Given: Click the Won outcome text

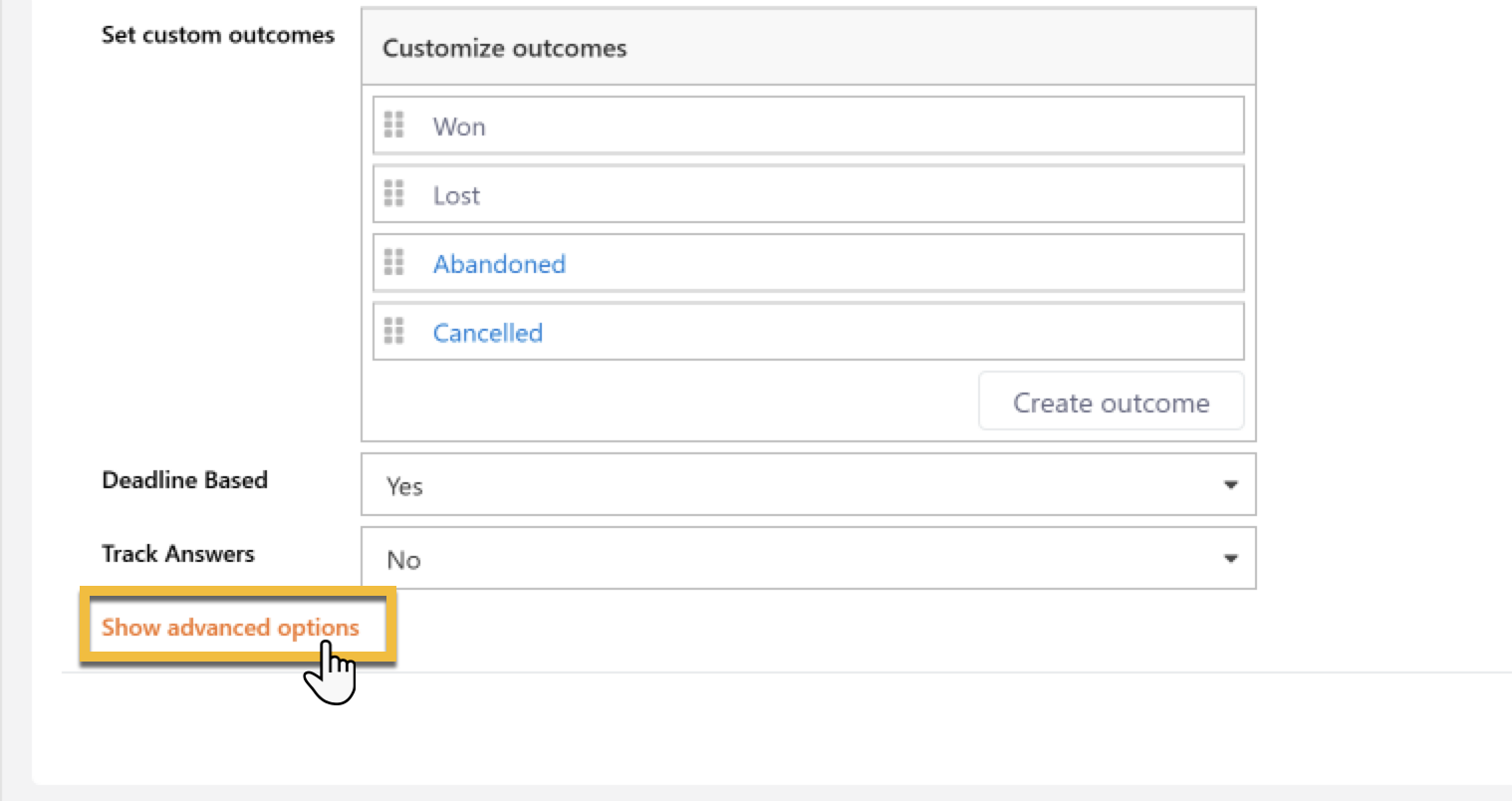Looking at the screenshot, I should tap(459, 127).
